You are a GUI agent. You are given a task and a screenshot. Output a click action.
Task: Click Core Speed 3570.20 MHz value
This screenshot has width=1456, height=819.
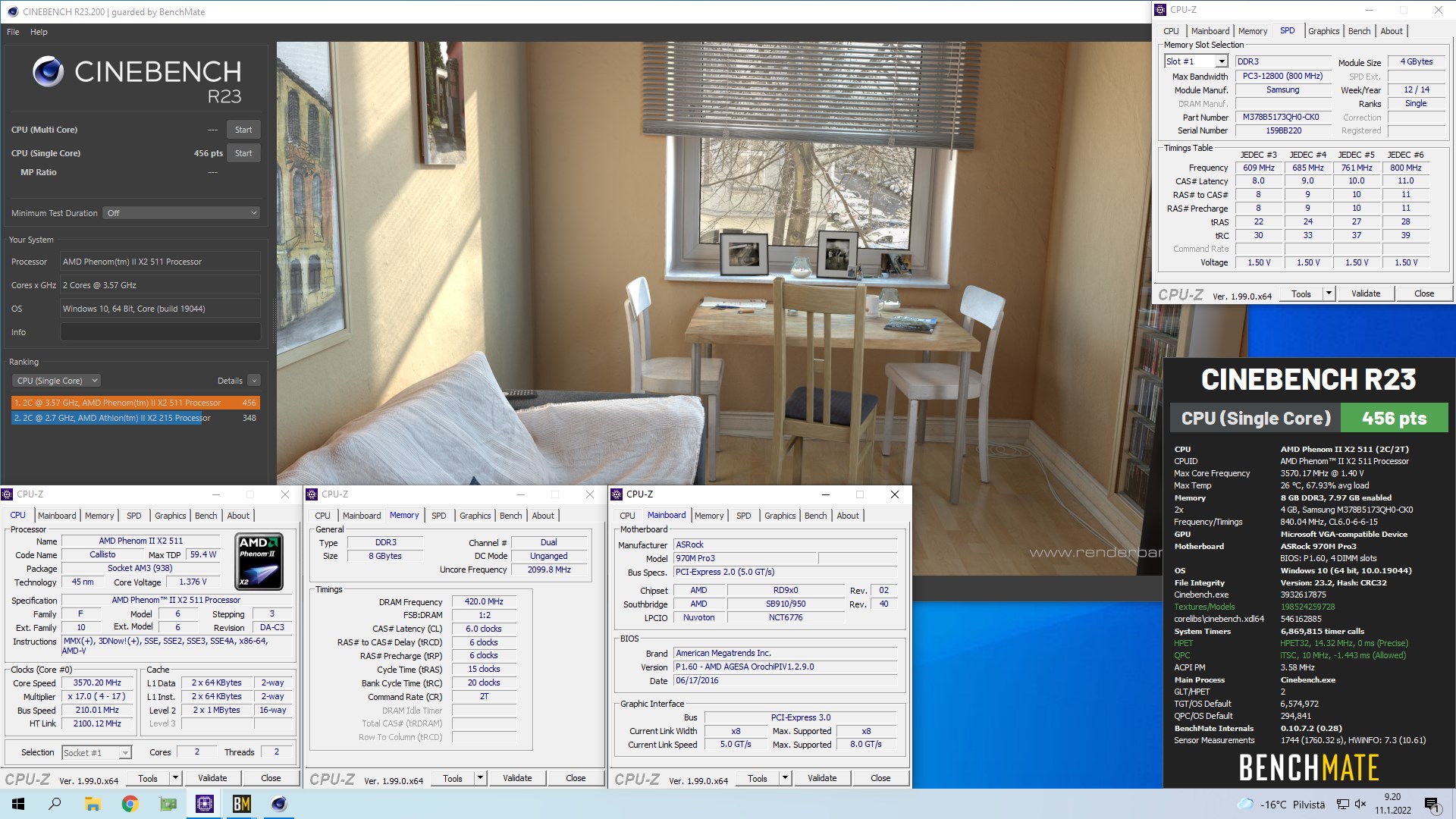(97, 682)
